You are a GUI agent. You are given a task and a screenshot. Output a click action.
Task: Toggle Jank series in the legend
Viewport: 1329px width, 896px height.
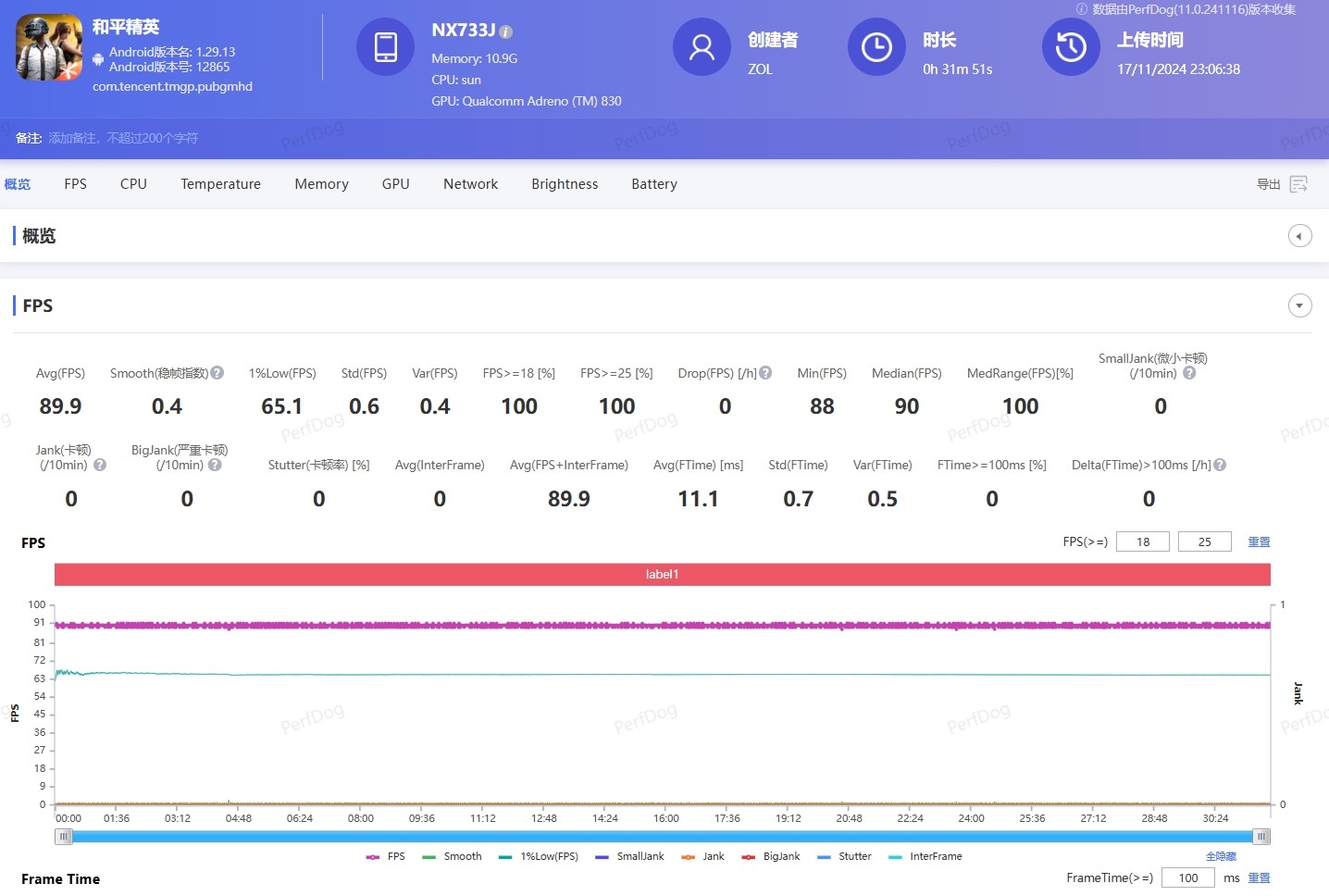click(702, 856)
